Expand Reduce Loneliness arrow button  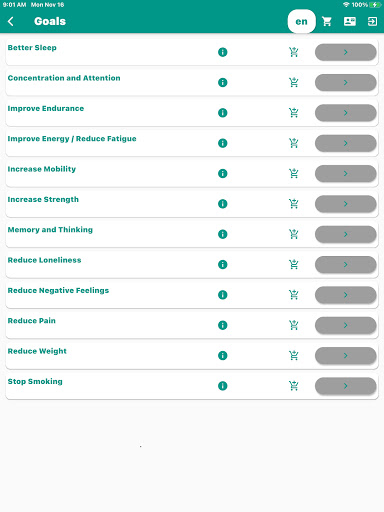click(346, 265)
